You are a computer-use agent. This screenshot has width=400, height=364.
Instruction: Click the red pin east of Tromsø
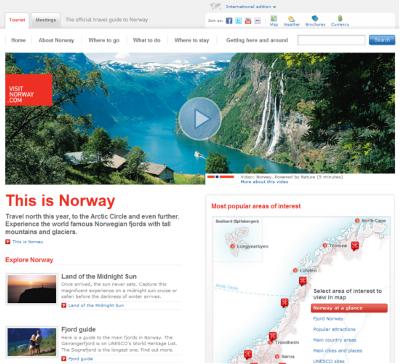[x=355, y=246]
